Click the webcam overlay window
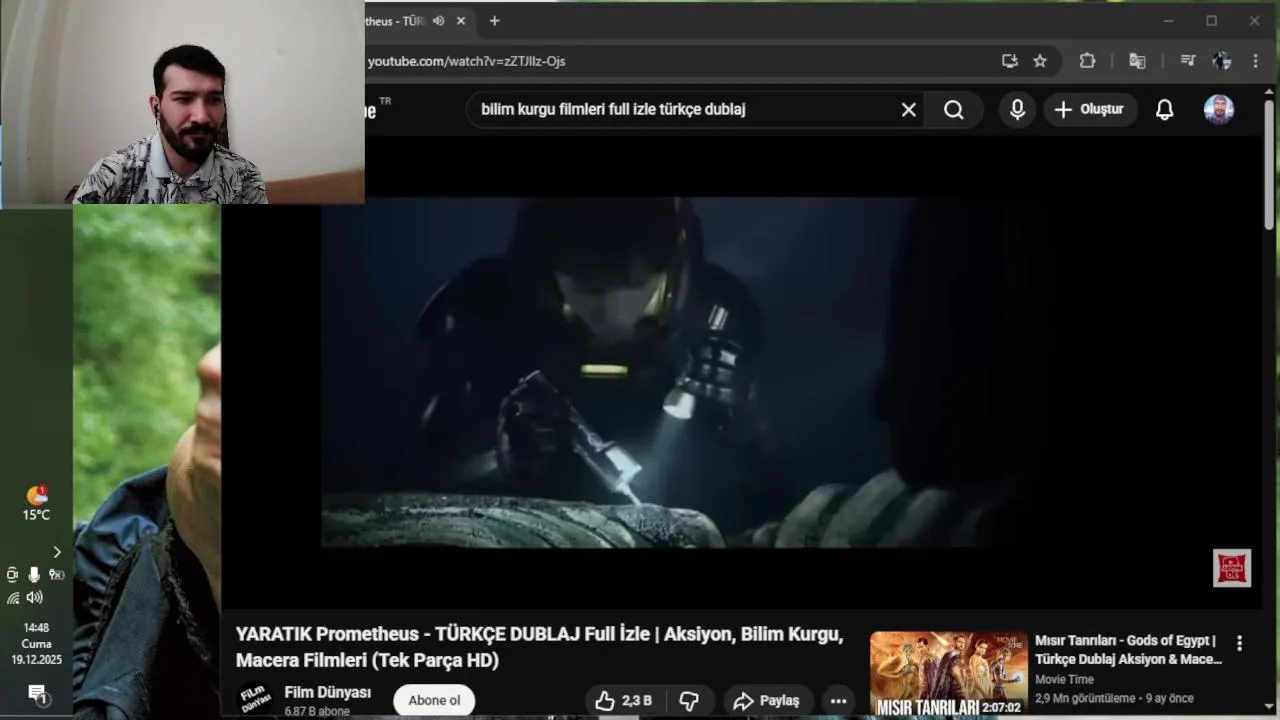The width and height of the screenshot is (1280, 720). point(182,102)
